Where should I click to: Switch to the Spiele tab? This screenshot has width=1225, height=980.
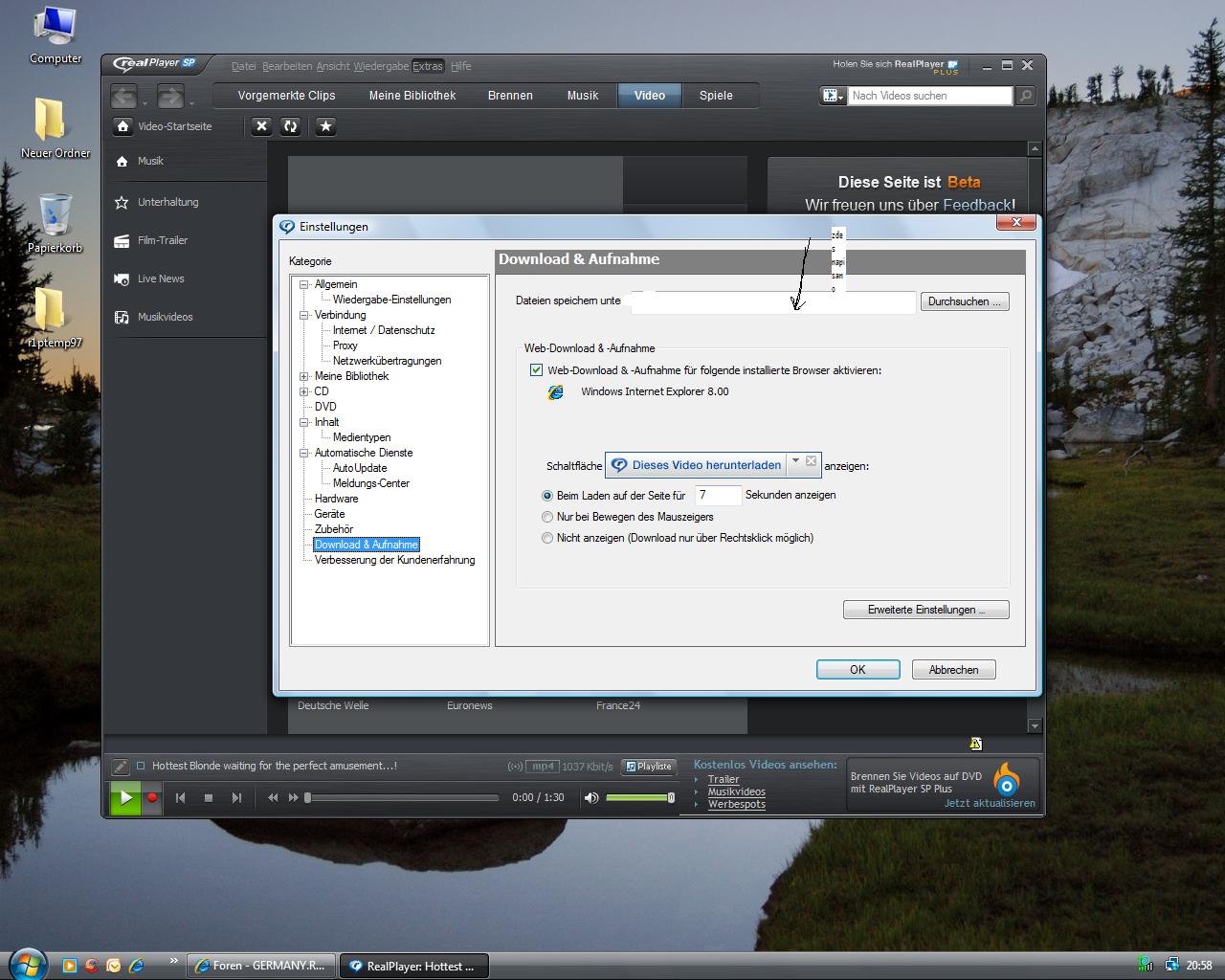716,96
